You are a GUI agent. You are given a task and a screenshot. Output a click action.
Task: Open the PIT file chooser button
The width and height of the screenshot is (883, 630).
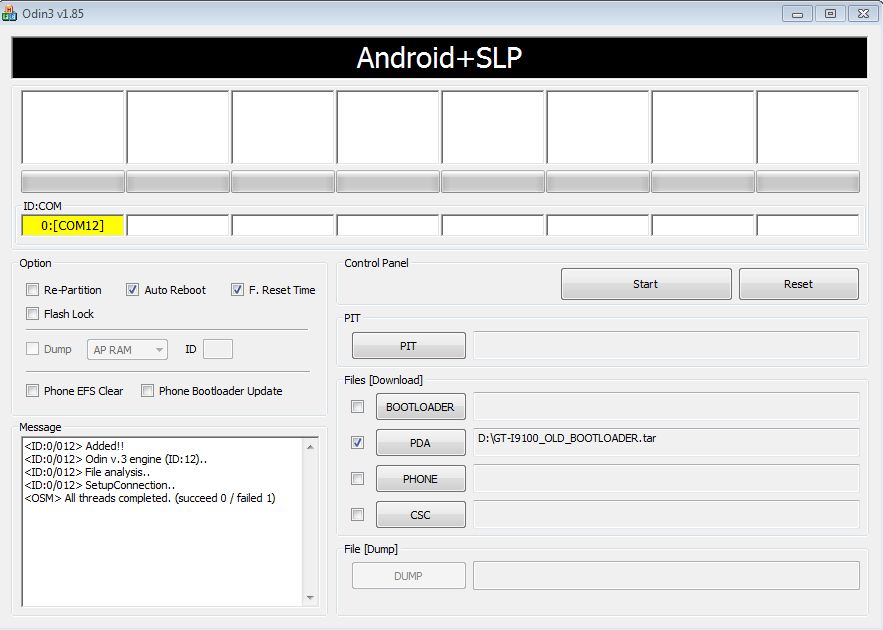click(x=409, y=346)
